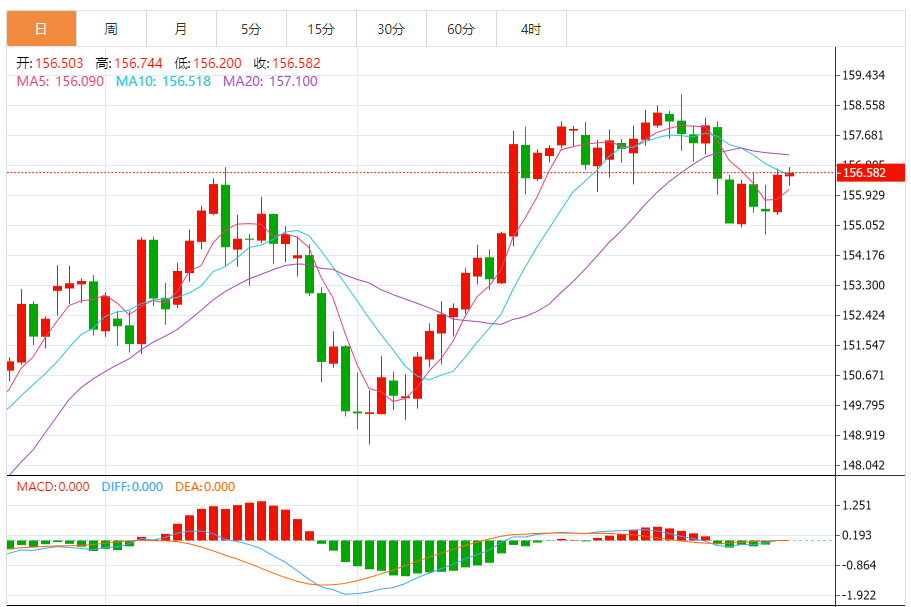Click the -0.864 MACD axis label
This screenshot has width=911, height=607.
(x=859, y=565)
